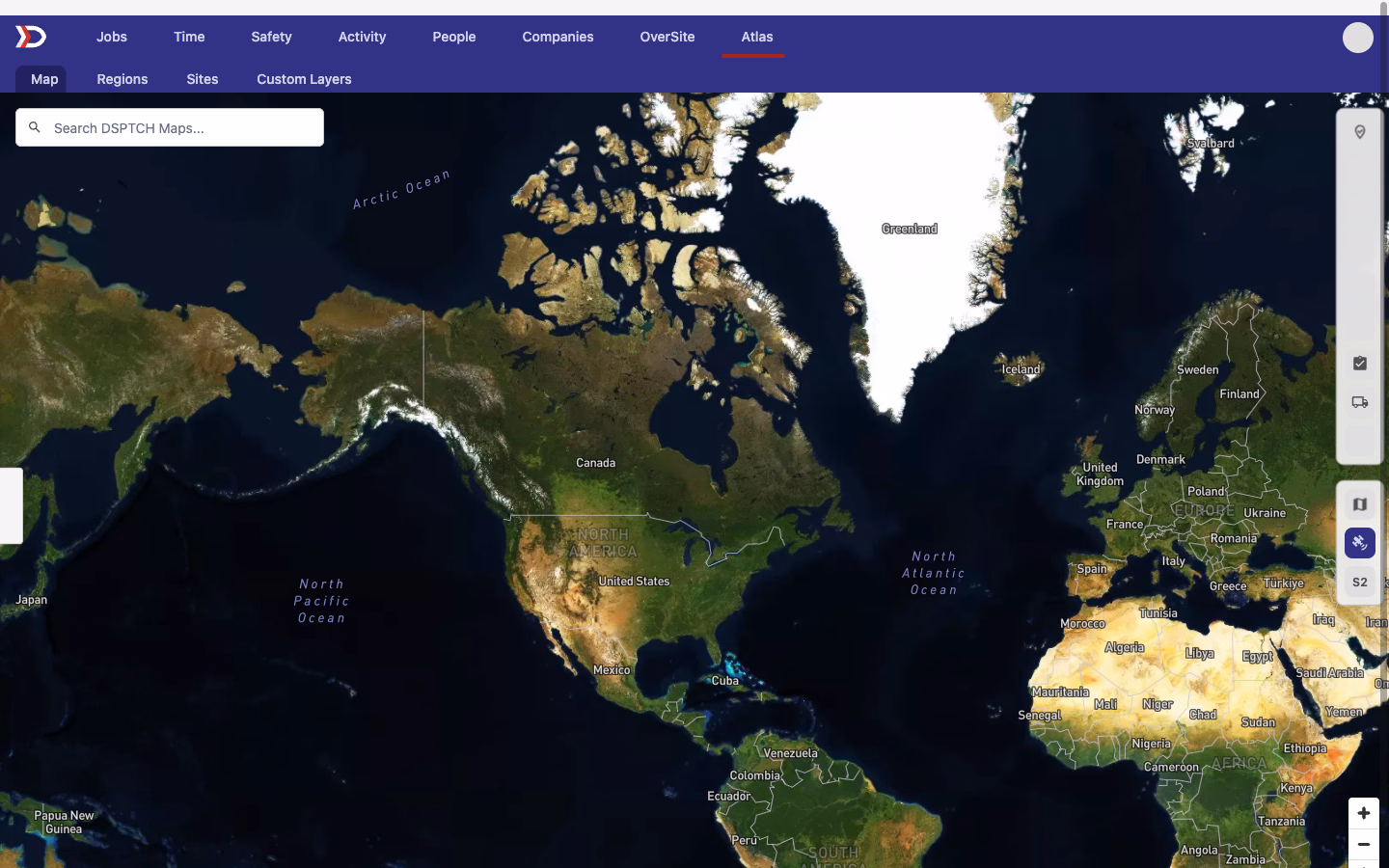Select the S2 basemap option
The height and width of the screenshot is (868, 1389).
(1360, 582)
